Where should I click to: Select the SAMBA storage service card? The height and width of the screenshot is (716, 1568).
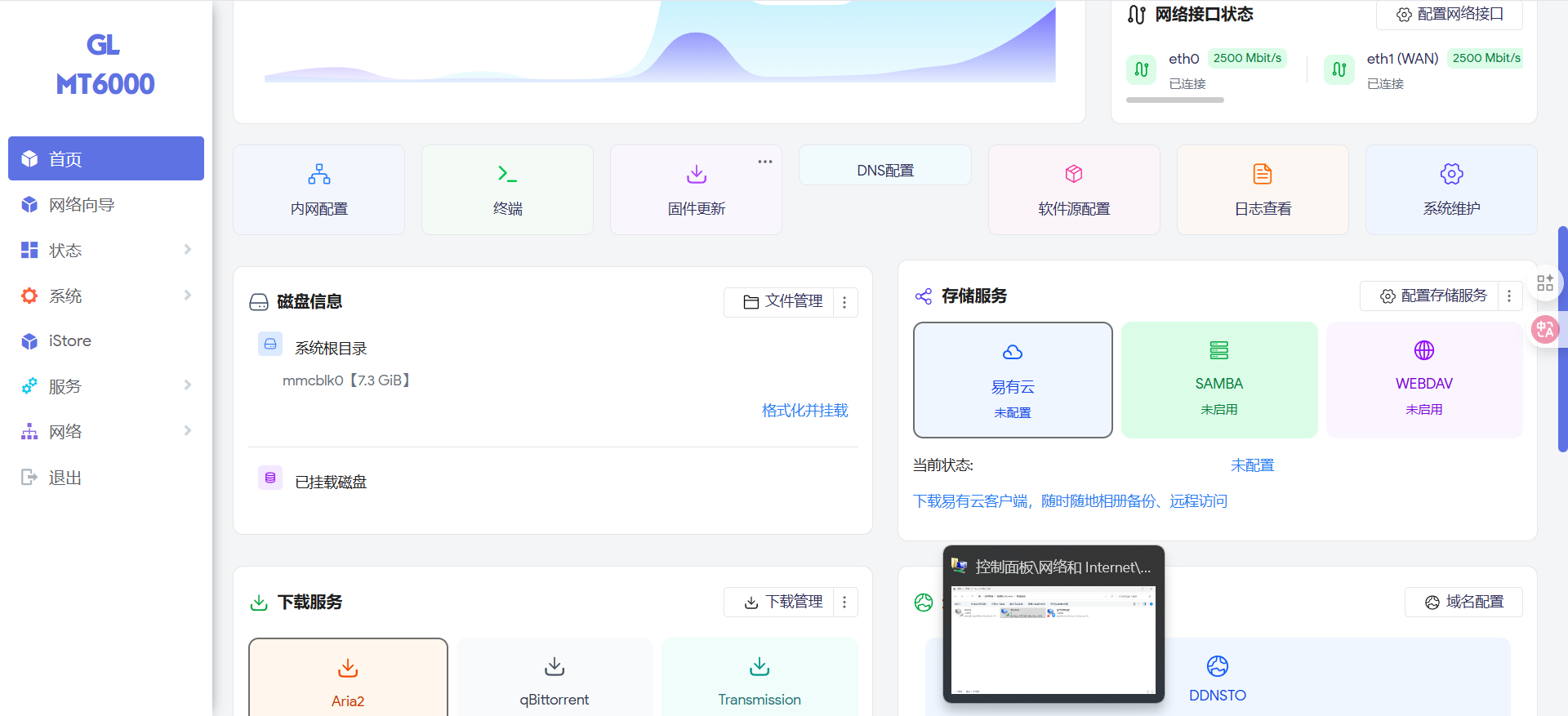[x=1218, y=380]
